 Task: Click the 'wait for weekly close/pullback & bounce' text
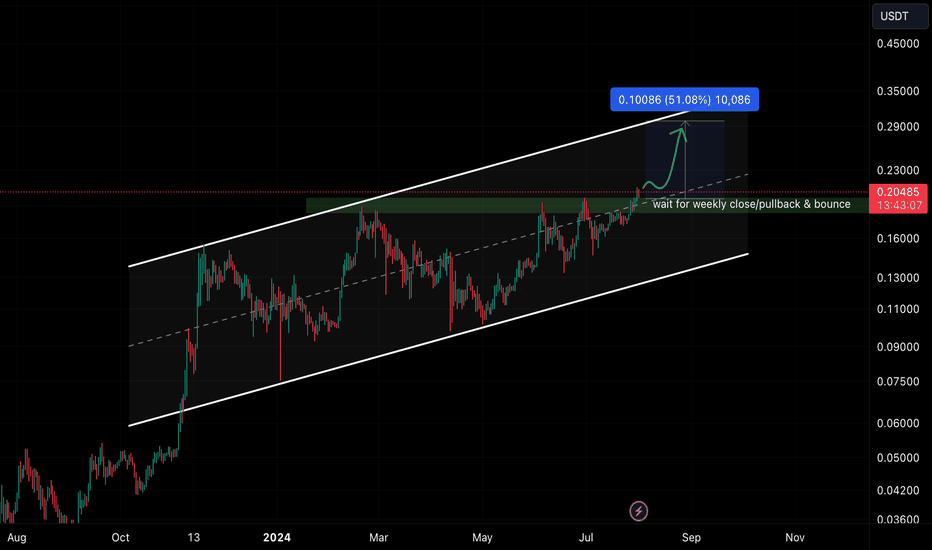pyautogui.click(x=751, y=204)
